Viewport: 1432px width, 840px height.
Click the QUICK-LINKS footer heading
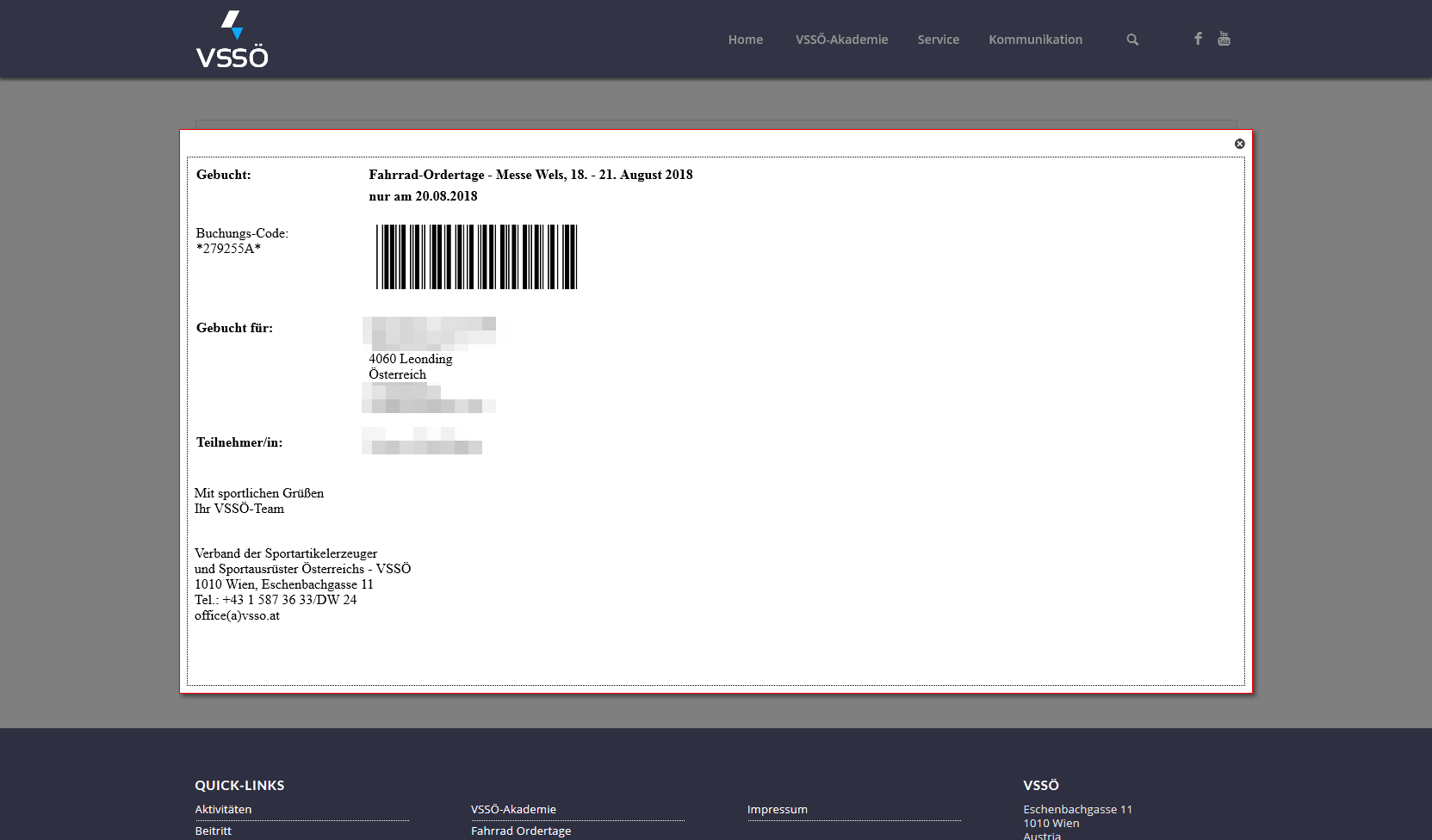[239, 785]
